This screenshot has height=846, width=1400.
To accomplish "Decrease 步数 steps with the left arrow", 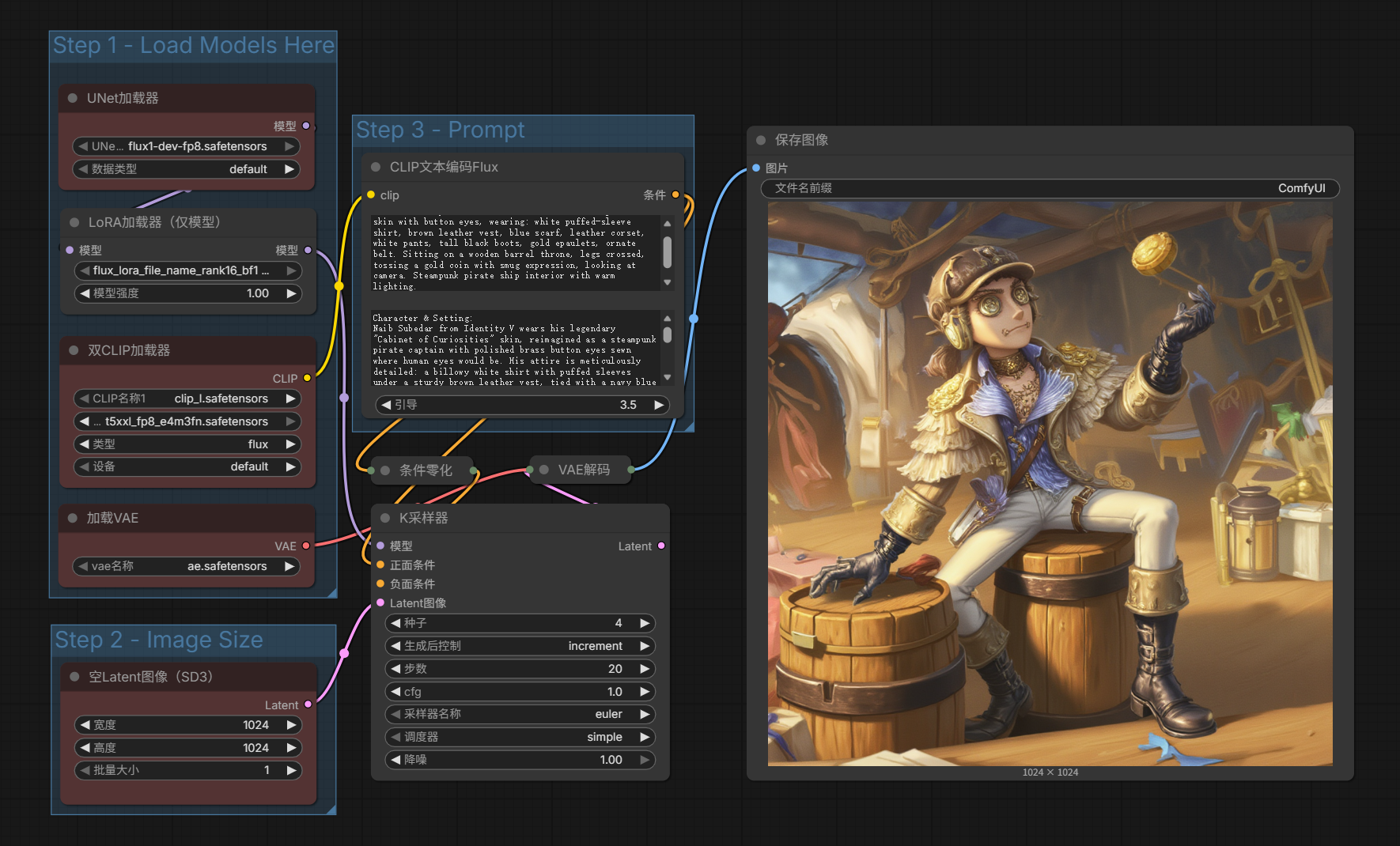I will [395, 669].
